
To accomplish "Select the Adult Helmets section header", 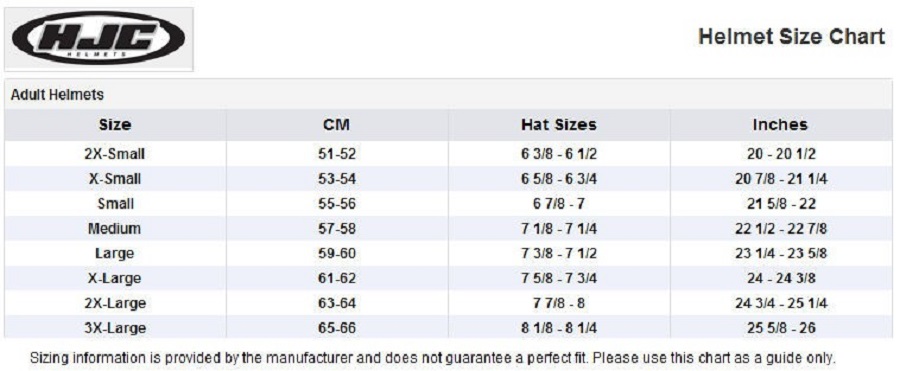I will point(57,95).
